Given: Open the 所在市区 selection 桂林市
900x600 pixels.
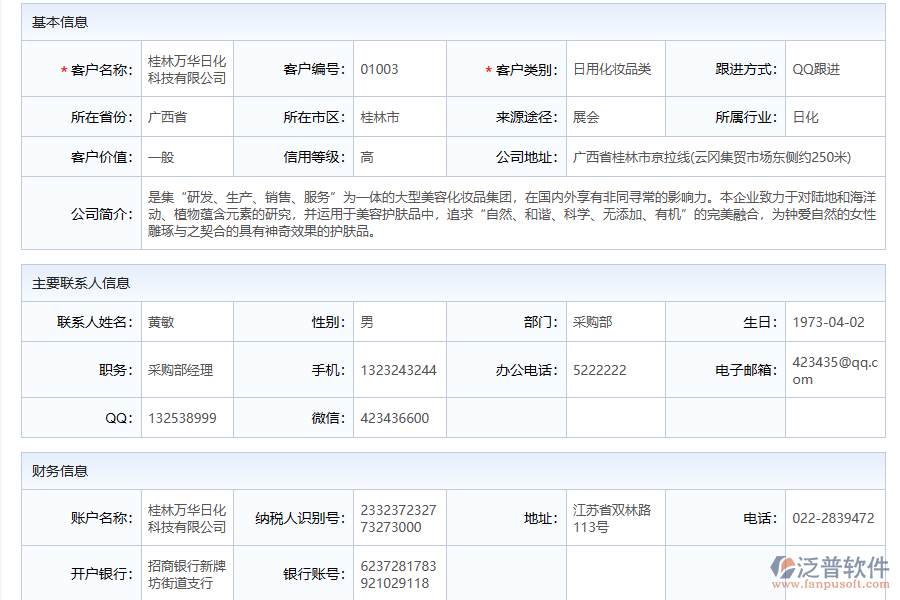Looking at the screenshot, I should pyautogui.click(x=380, y=116).
